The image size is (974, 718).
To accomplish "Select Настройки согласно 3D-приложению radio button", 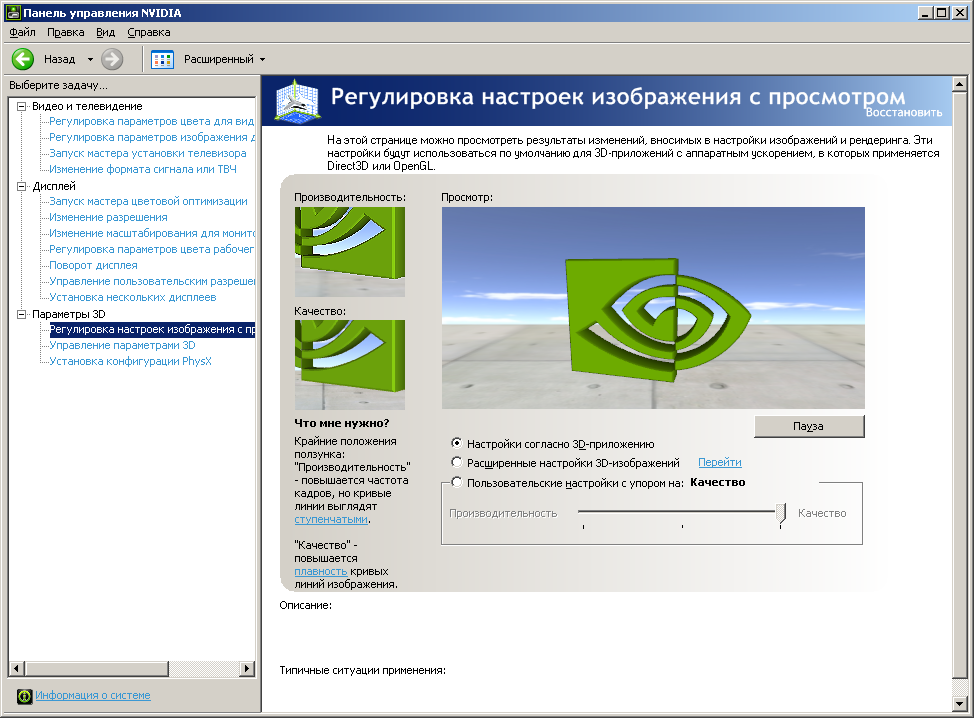I will click(x=457, y=443).
